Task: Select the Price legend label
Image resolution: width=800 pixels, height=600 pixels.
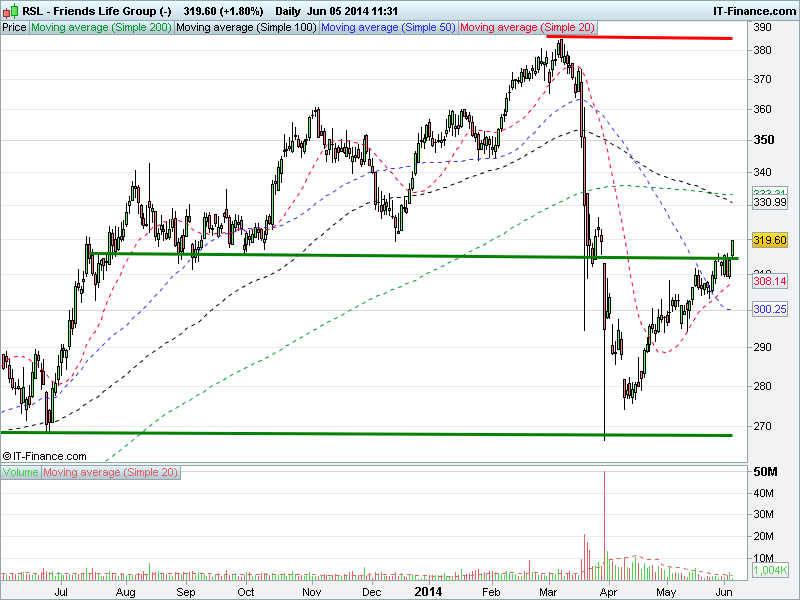Action: [x=15, y=27]
